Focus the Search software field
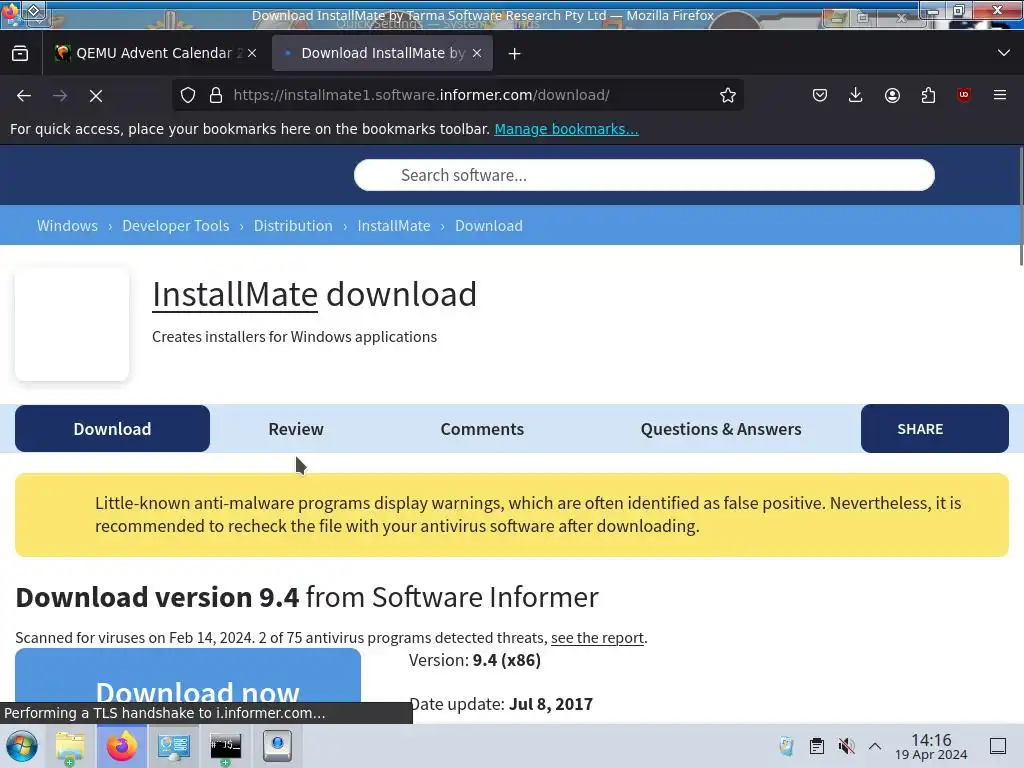This screenshot has width=1024, height=768. coord(644,175)
